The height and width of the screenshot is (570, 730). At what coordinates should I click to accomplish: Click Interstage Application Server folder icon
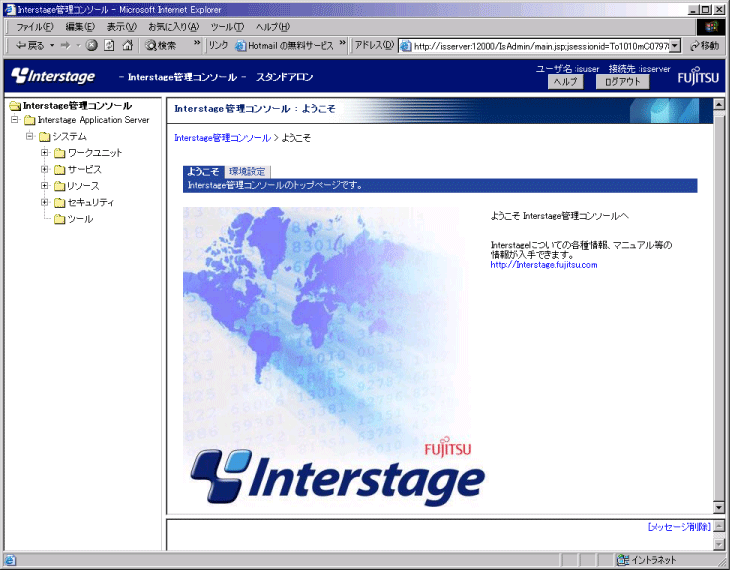click(x=30, y=120)
